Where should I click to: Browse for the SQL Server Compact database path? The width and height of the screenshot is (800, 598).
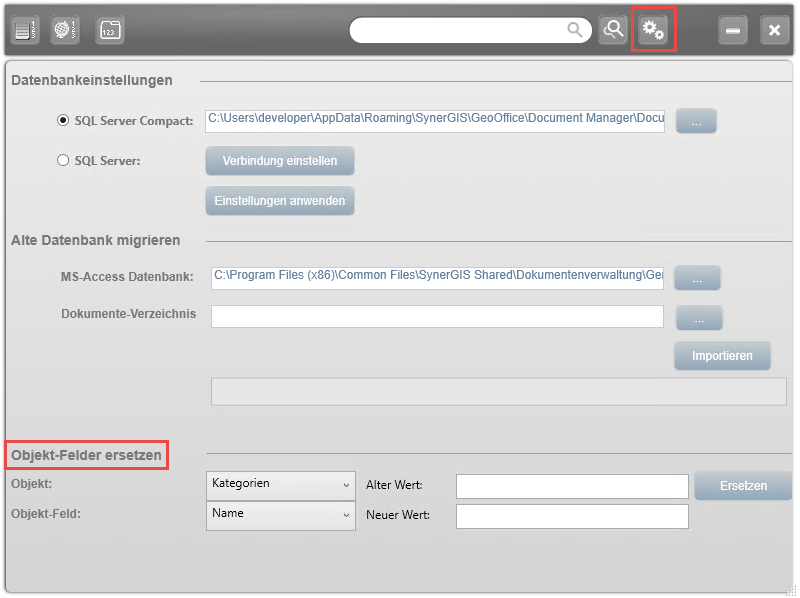[x=696, y=121]
